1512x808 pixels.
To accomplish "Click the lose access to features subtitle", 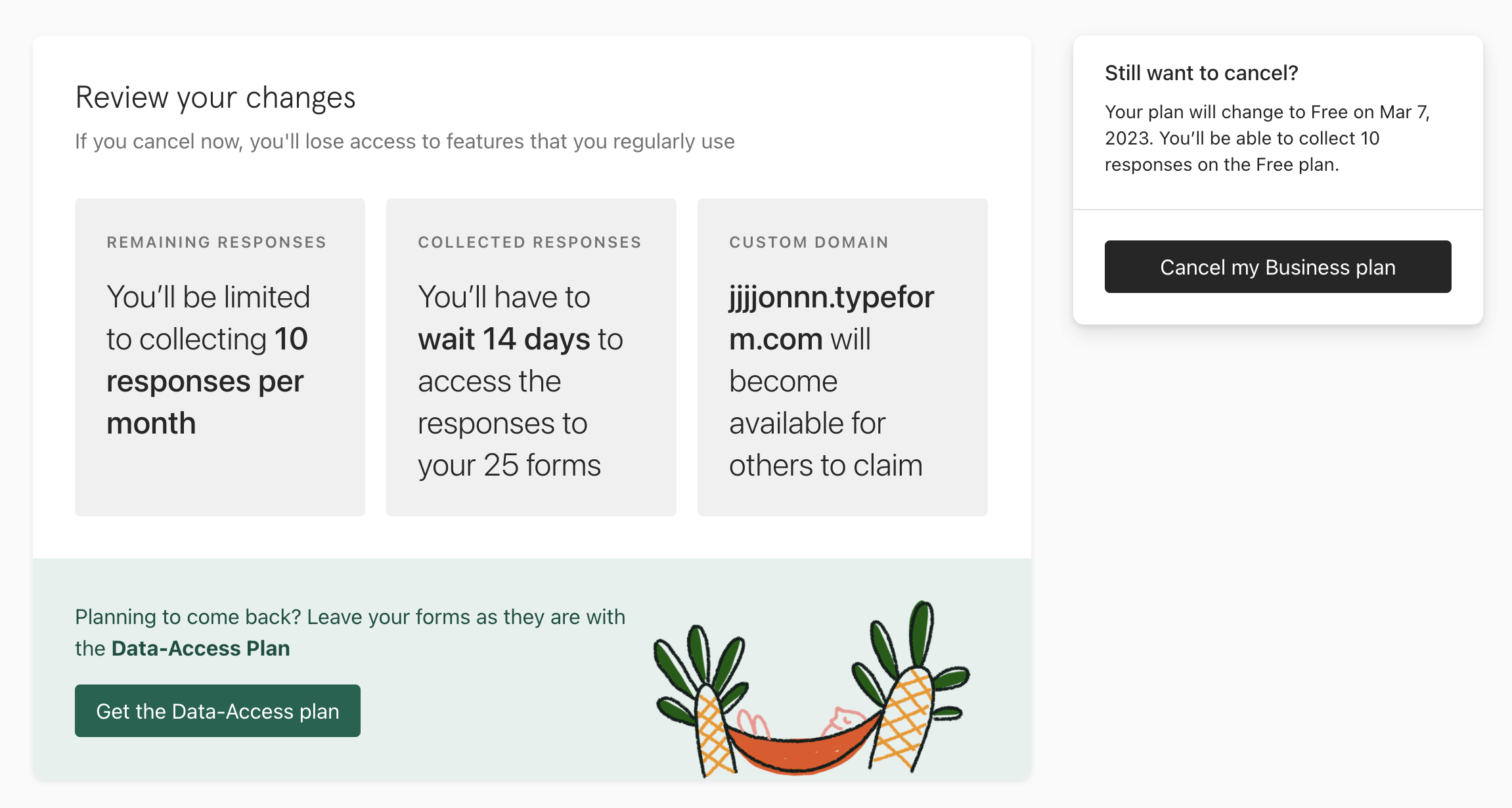I will point(405,141).
